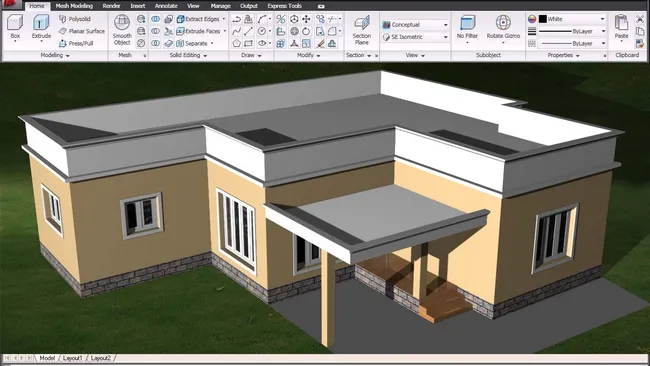Expand the Solid Editing panel
Image resolution: width=650 pixels, height=366 pixels.
188,55
